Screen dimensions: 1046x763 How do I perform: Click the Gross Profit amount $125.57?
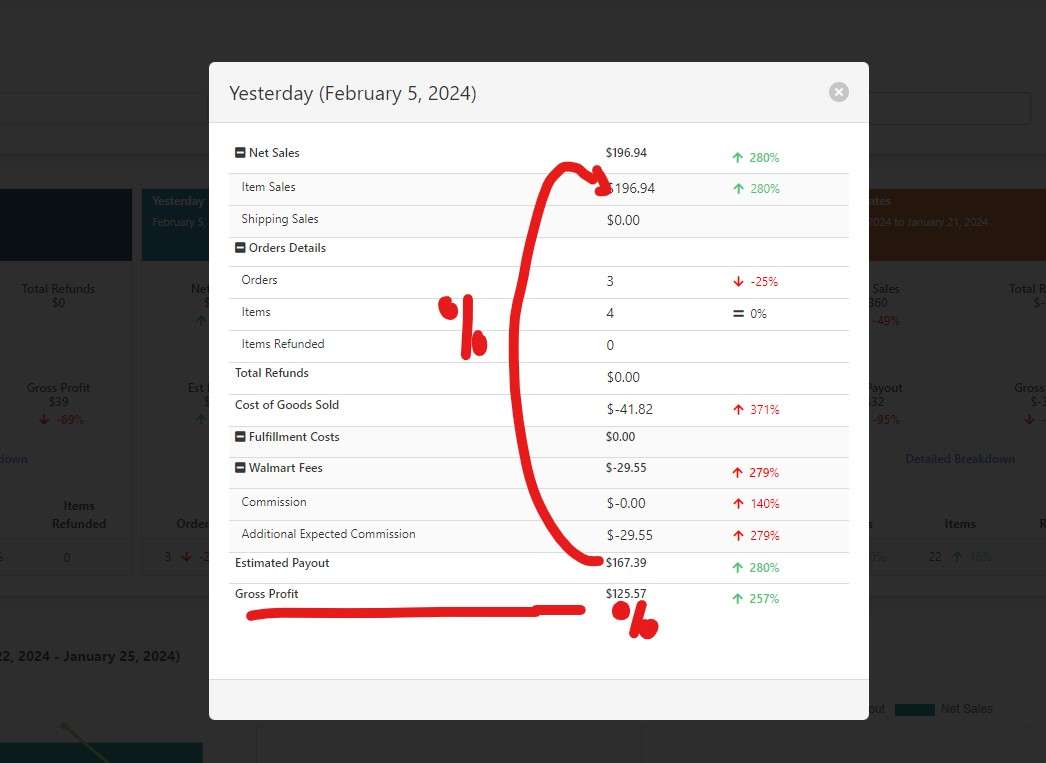point(626,594)
